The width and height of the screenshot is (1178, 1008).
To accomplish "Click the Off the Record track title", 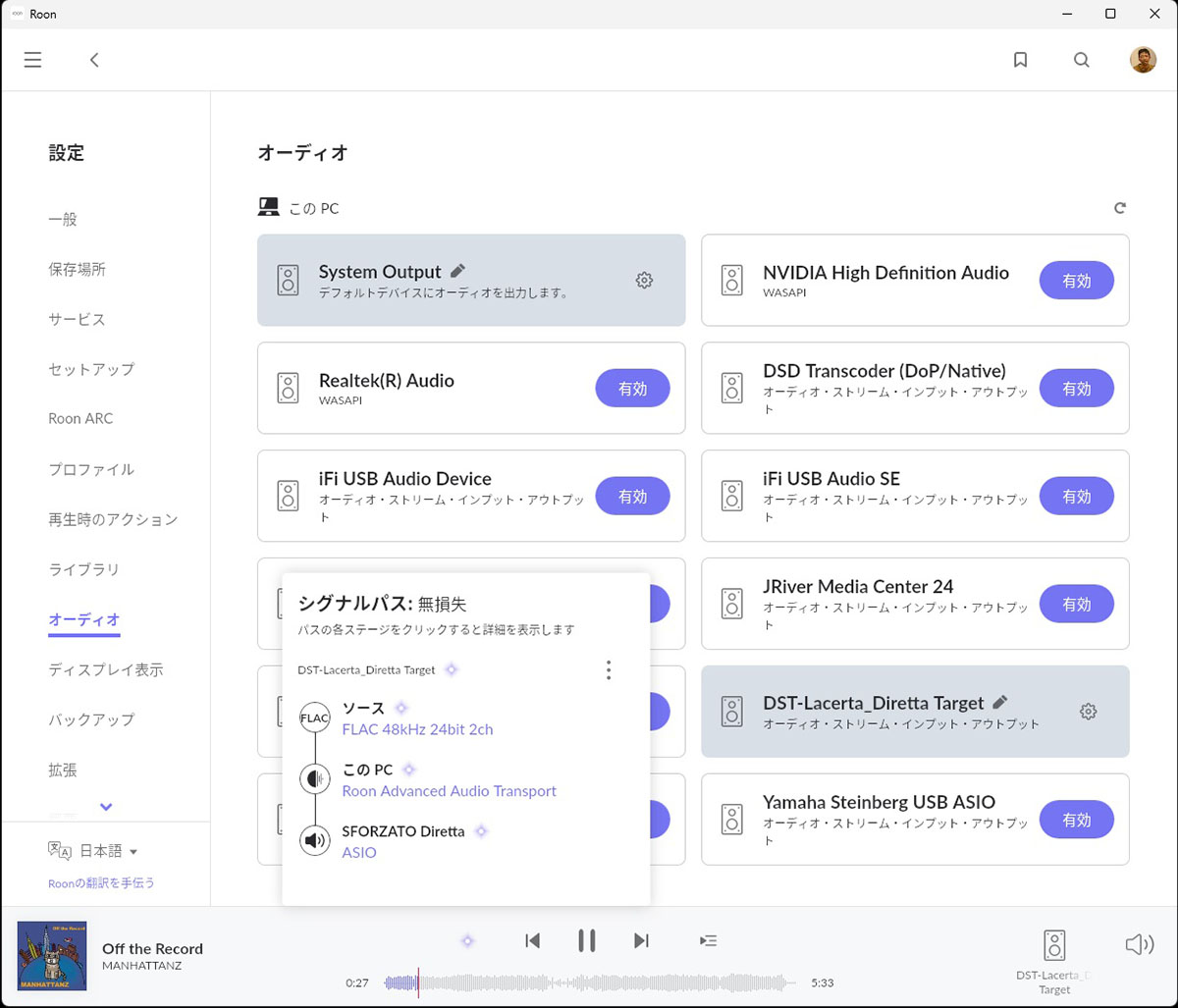I will [x=152, y=948].
